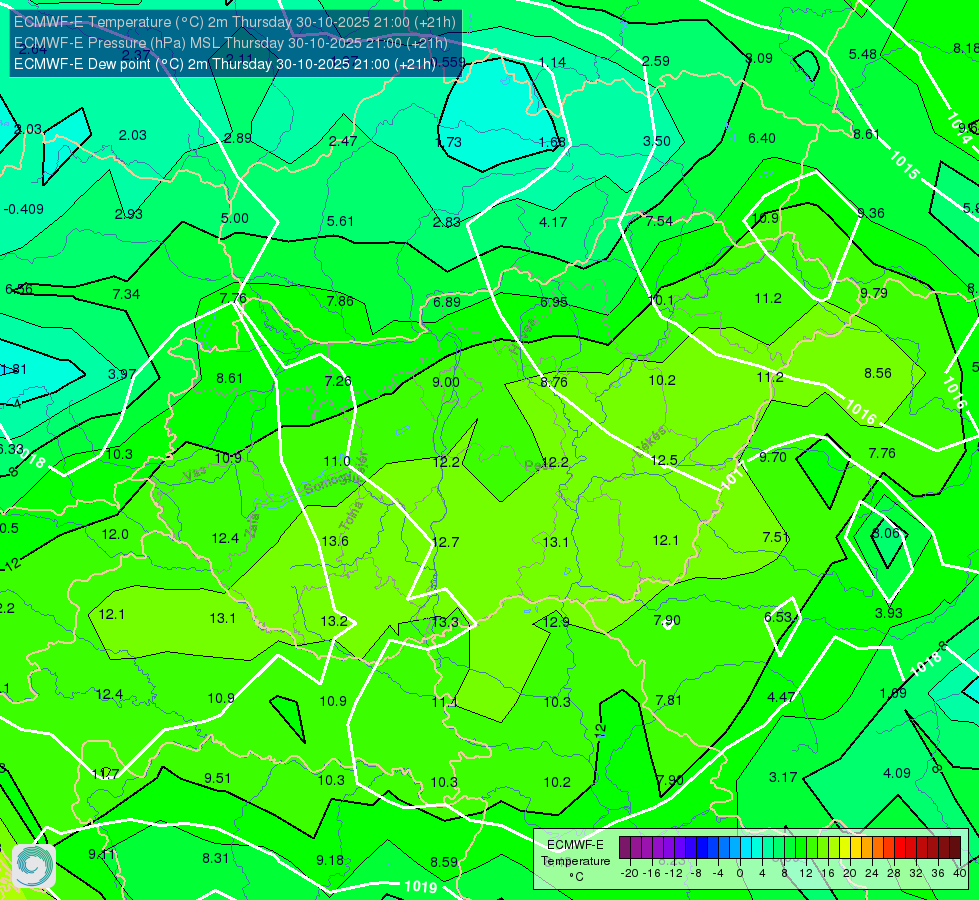
Task: Click the 3.97 temperature value
Action: (x=122, y=374)
